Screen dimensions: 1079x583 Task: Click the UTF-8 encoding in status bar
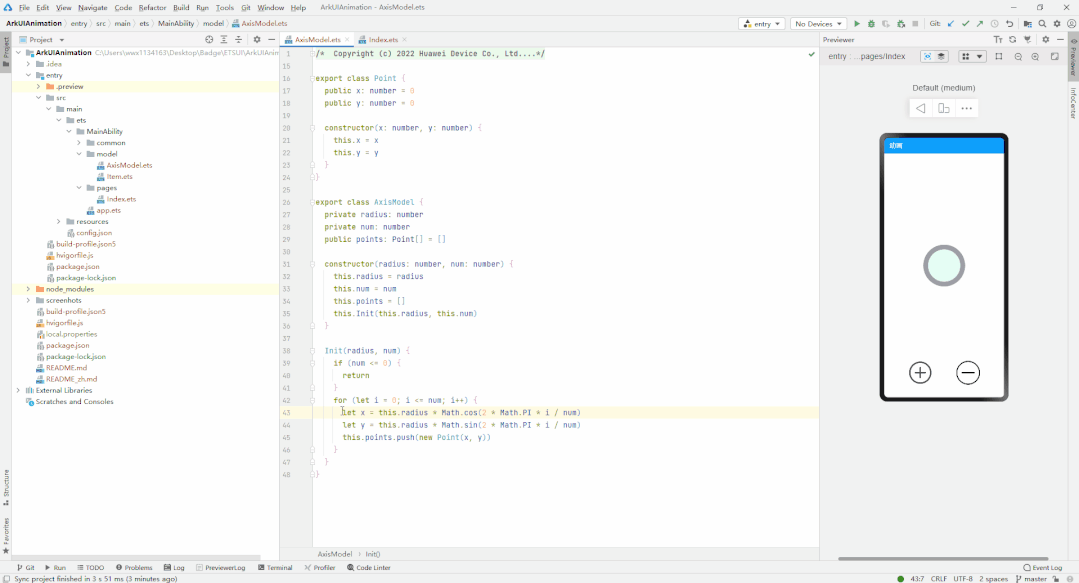(x=963, y=579)
